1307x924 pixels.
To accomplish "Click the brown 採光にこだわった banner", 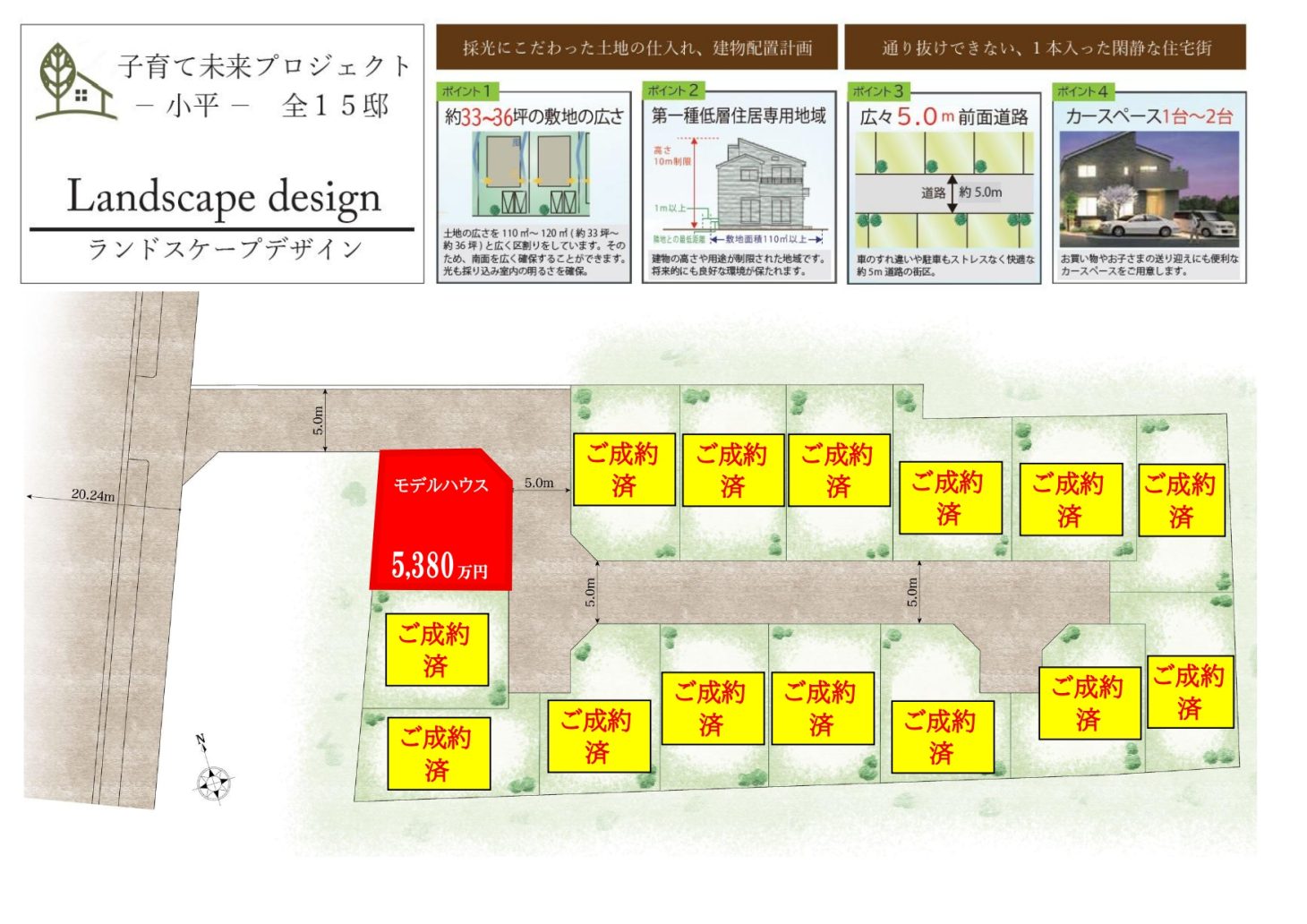I will pos(636,48).
